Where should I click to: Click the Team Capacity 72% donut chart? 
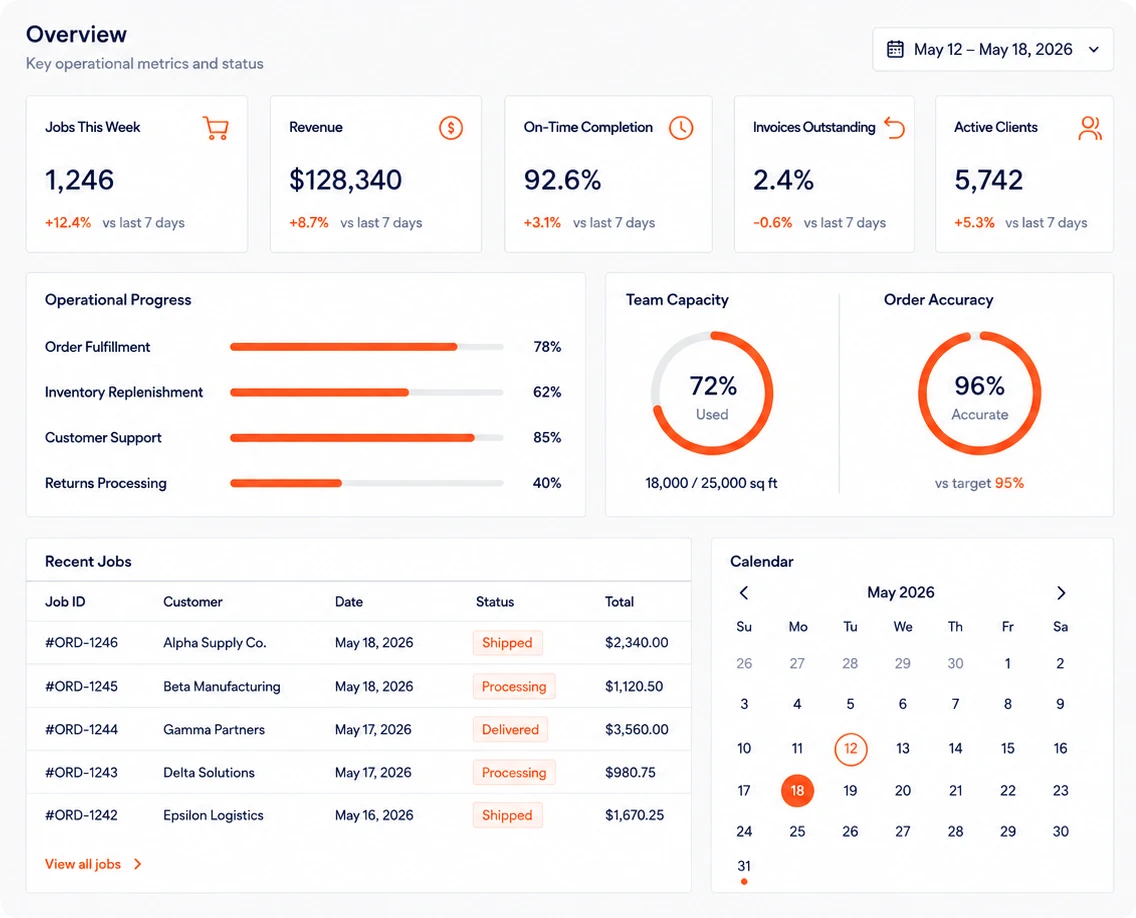point(712,393)
